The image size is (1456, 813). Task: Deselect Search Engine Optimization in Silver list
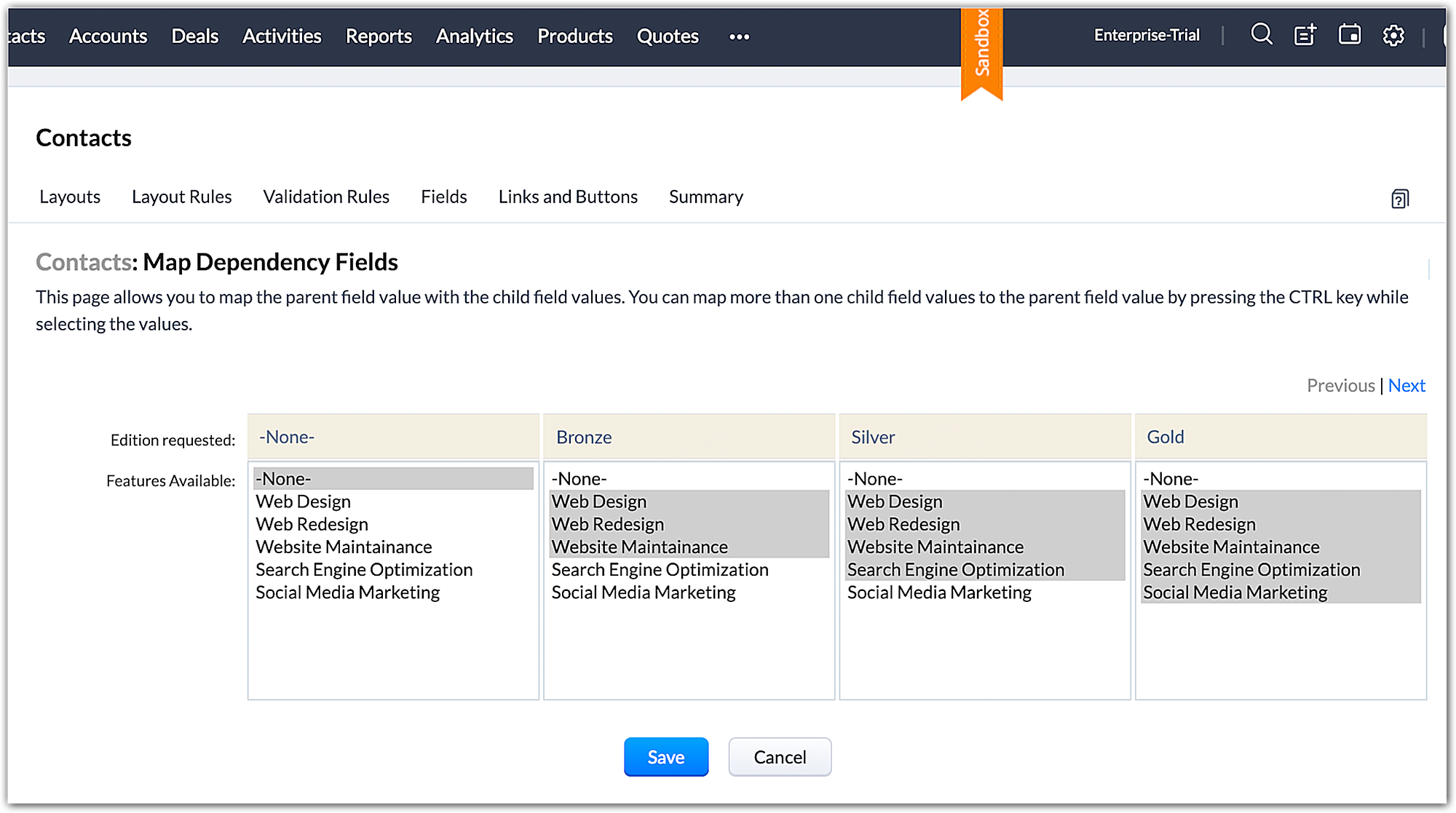tap(955, 570)
